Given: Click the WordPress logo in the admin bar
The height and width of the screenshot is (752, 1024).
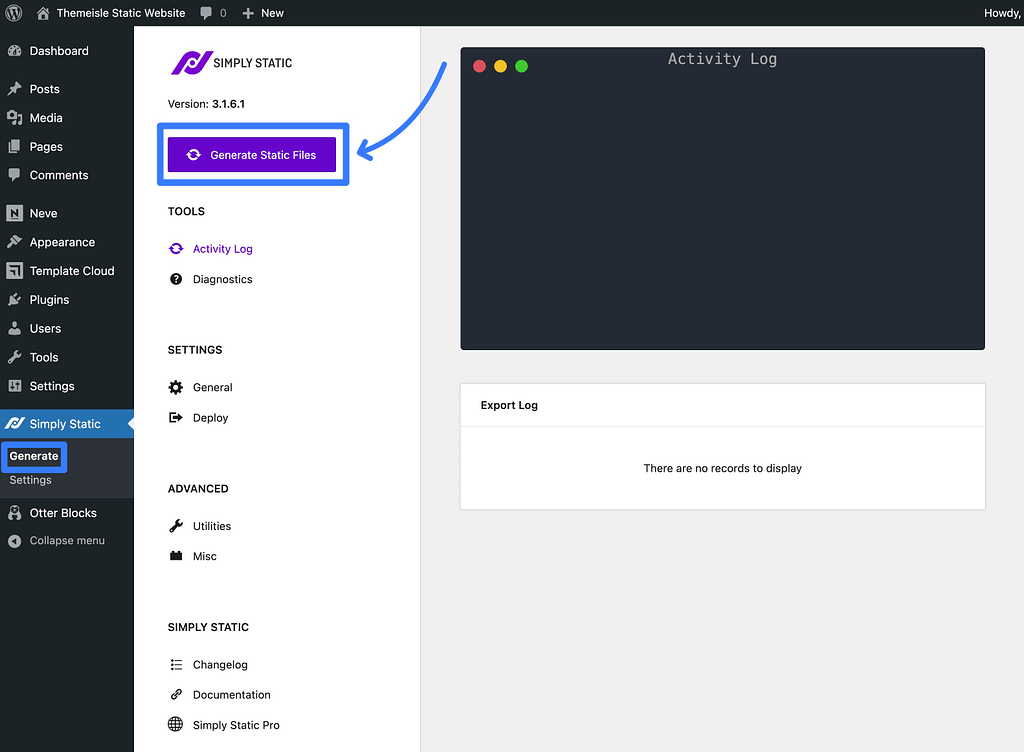Looking at the screenshot, I should pyautogui.click(x=13, y=13).
